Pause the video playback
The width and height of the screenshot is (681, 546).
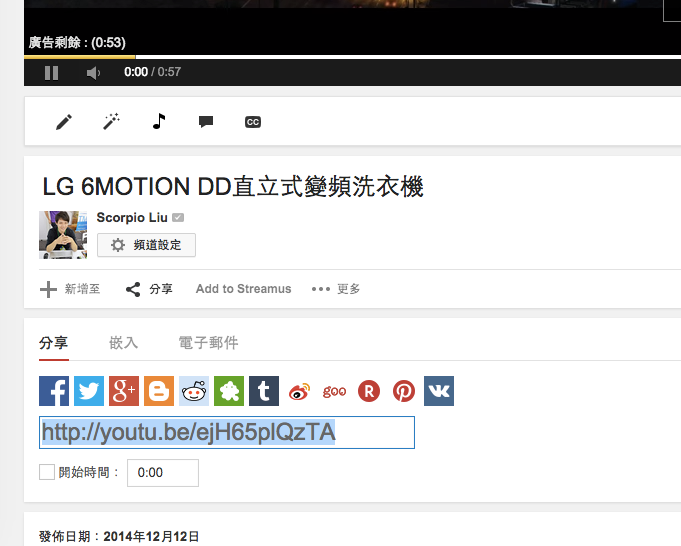51,73
